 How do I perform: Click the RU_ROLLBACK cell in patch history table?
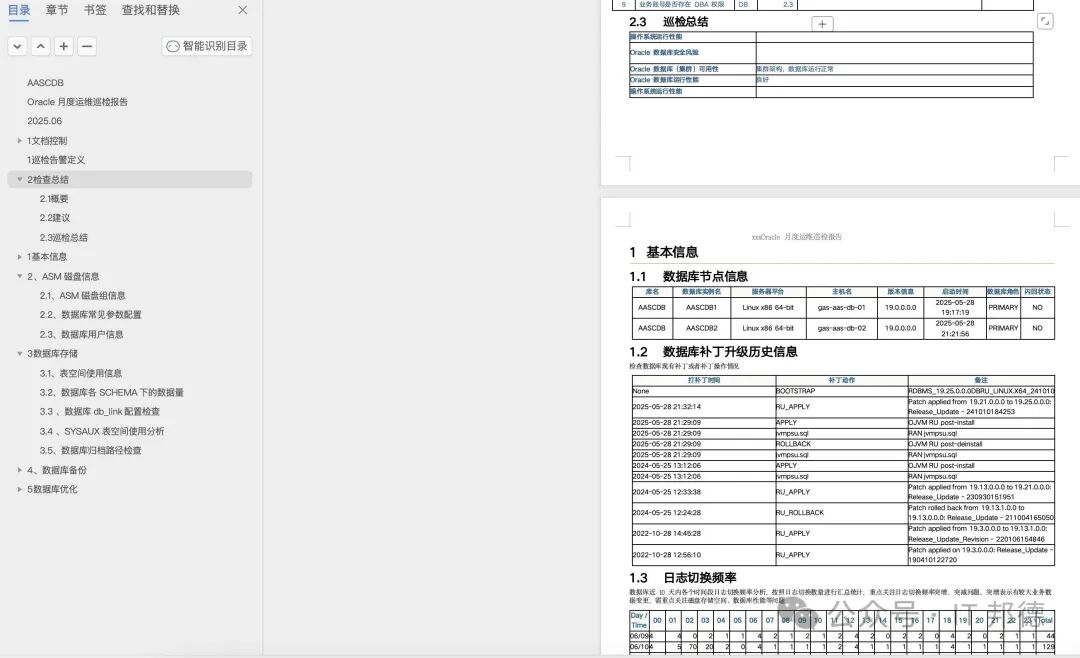[x=842, y=513]
